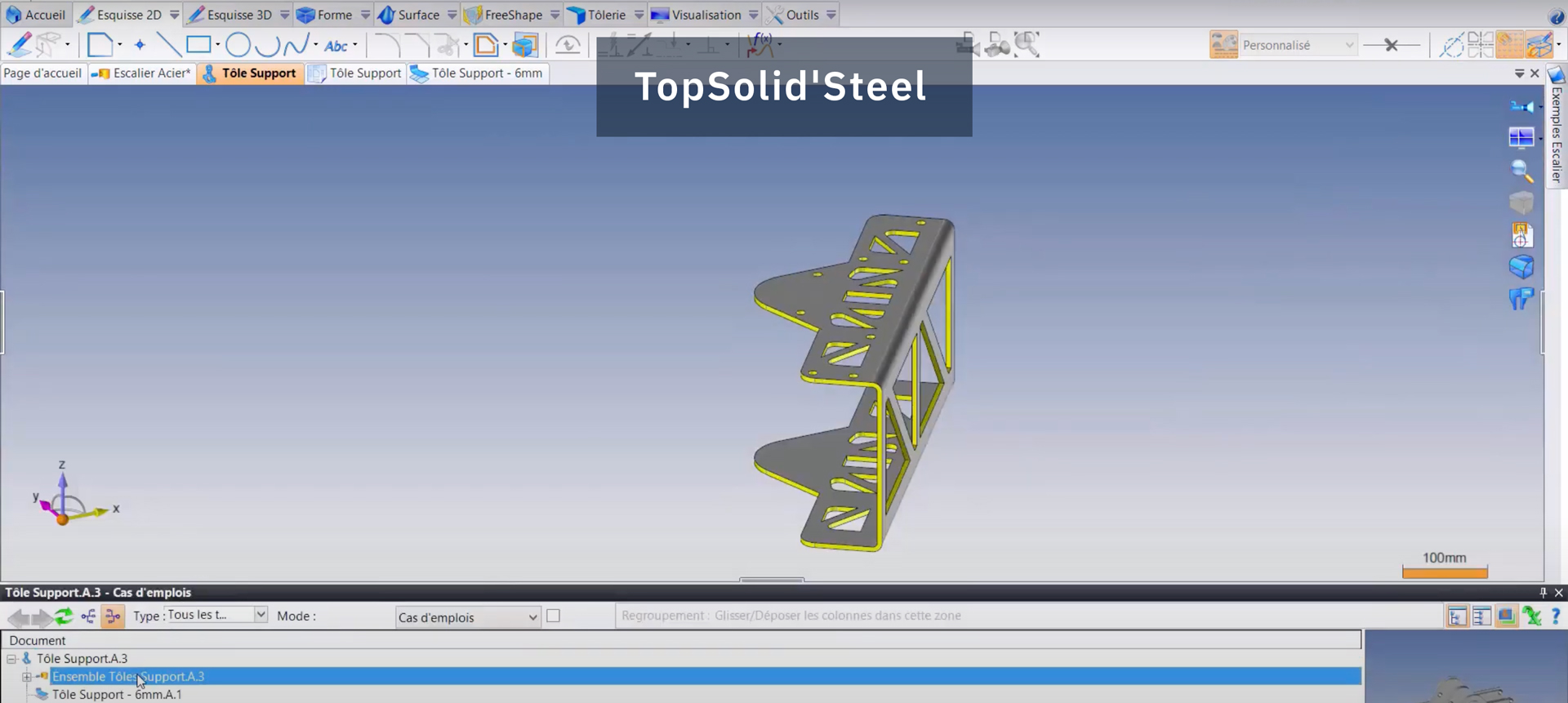Screen dimensions: 1568x703
Task: Tick the checkbox beside Mode dropdown
Action: [x=554, y=616]
